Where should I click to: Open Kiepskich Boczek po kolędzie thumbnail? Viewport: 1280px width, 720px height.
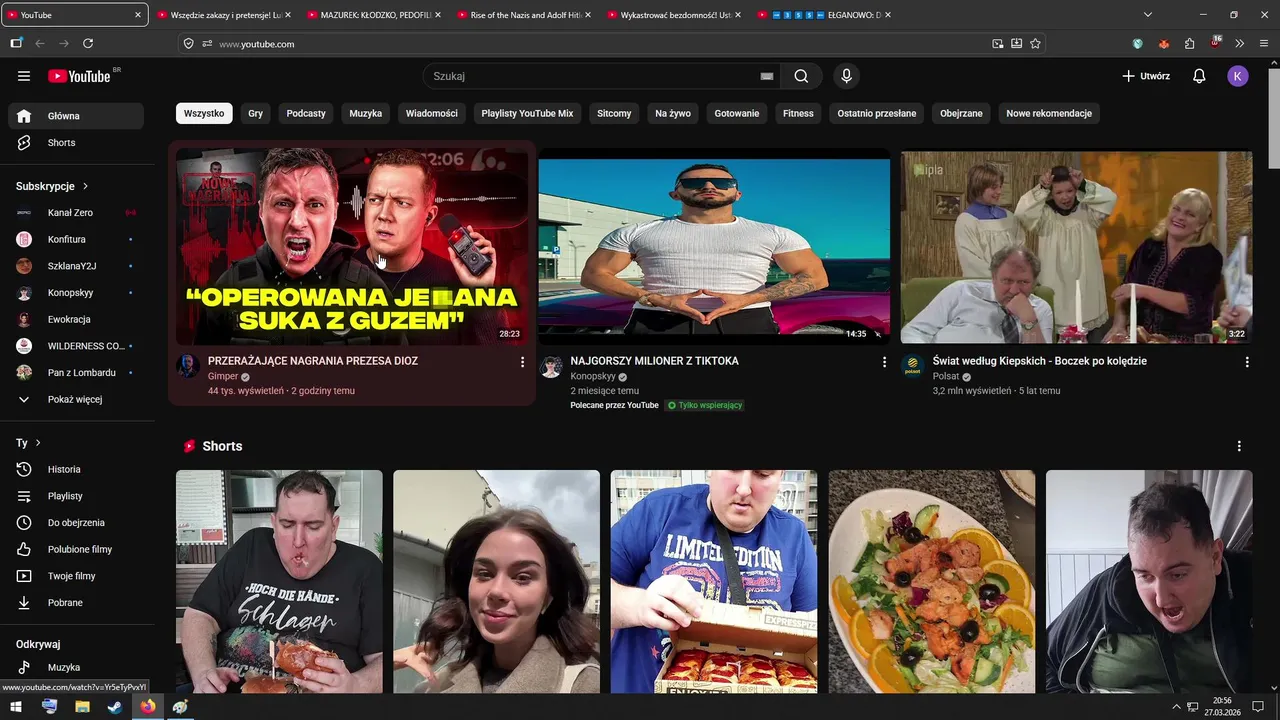coord(1076,247)
